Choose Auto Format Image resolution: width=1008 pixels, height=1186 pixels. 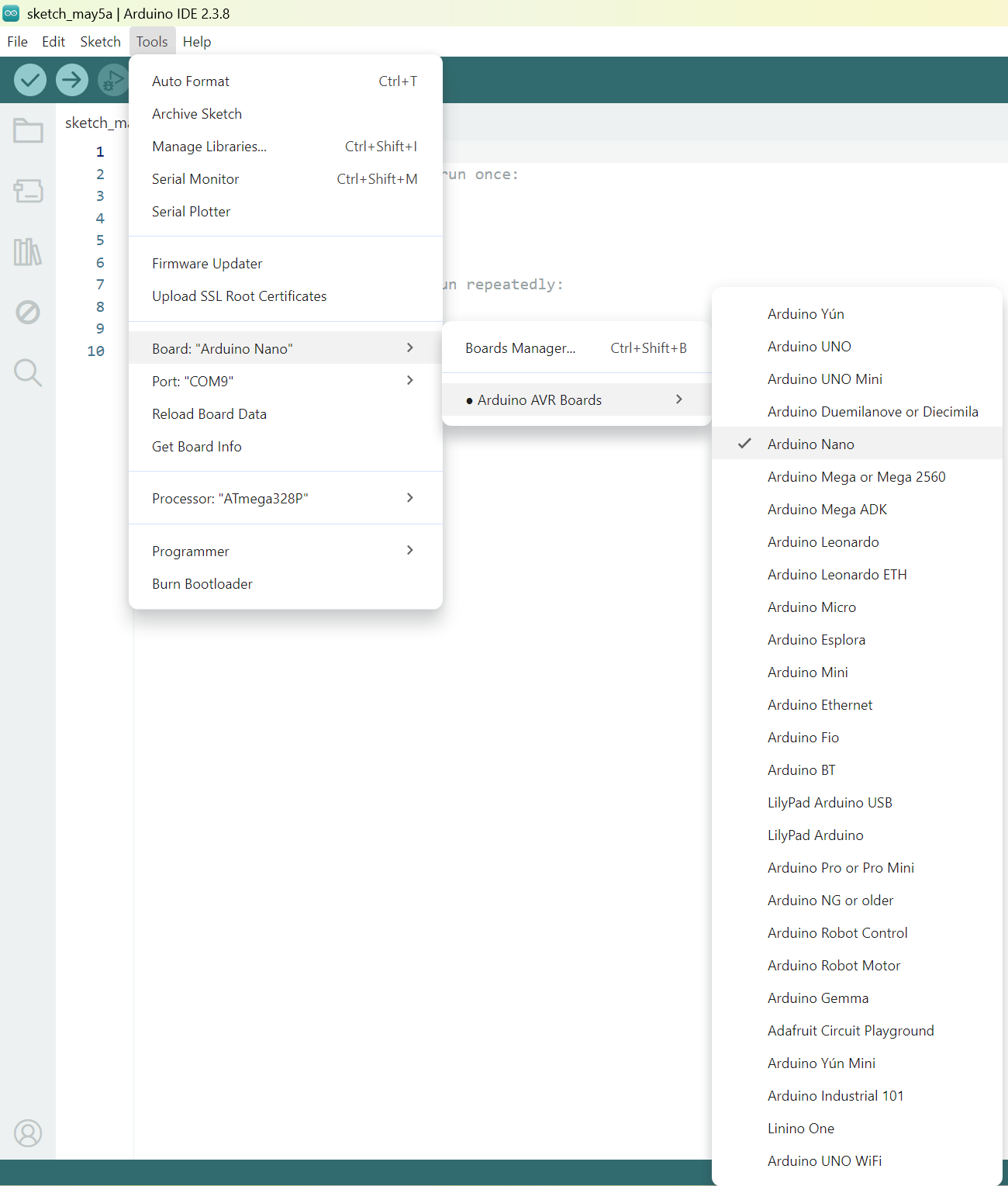285,81
